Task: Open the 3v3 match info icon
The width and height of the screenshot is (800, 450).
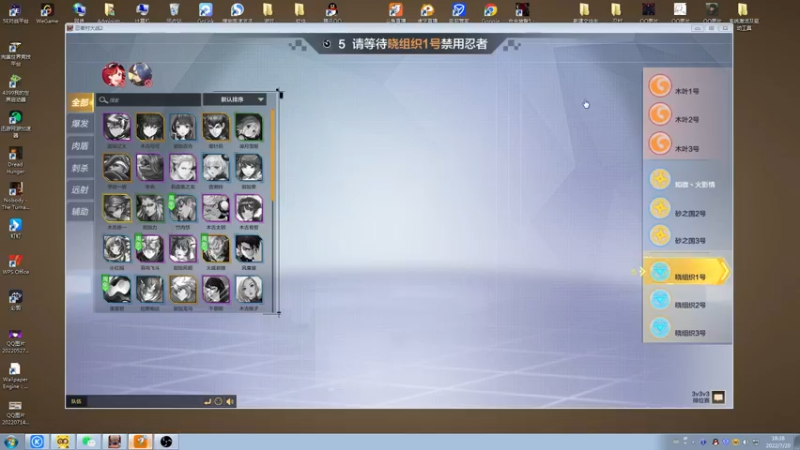Action: click(x=718, y=397)
